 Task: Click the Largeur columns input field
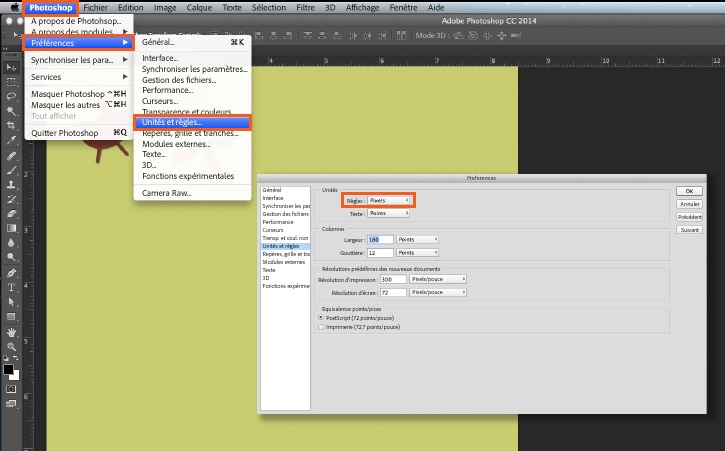click(380, 240)
